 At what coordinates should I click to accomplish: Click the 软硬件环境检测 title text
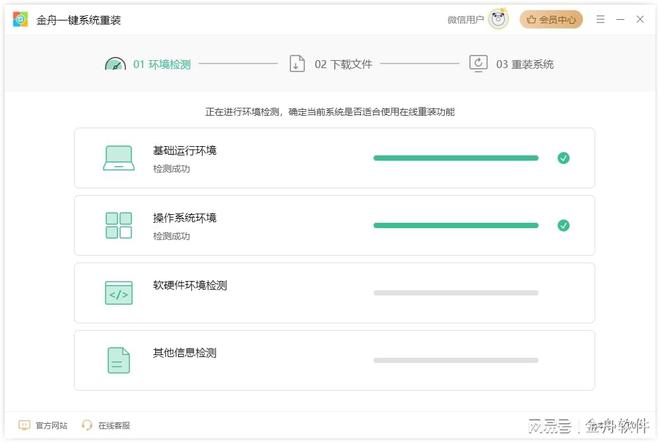(x=190, y=285)
